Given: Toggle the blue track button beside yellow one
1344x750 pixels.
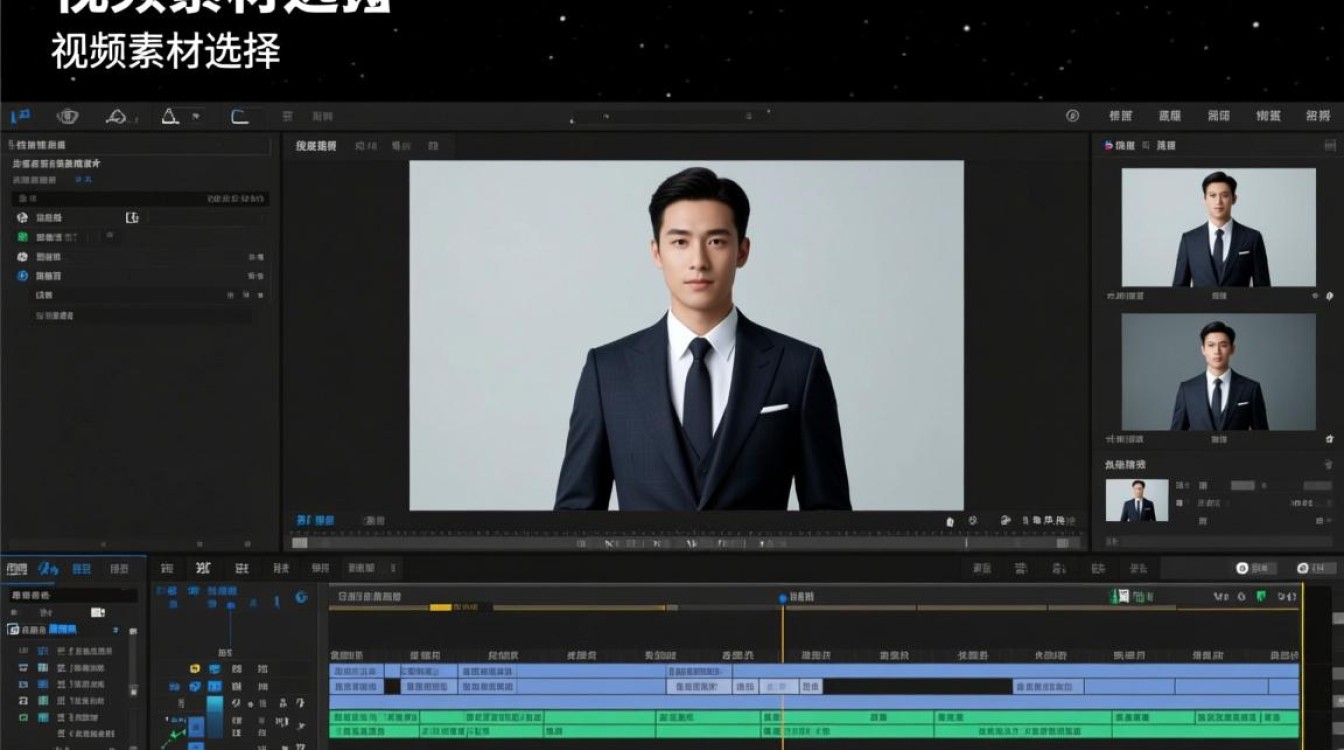Looking at the screenshot, I should (212, 668).
